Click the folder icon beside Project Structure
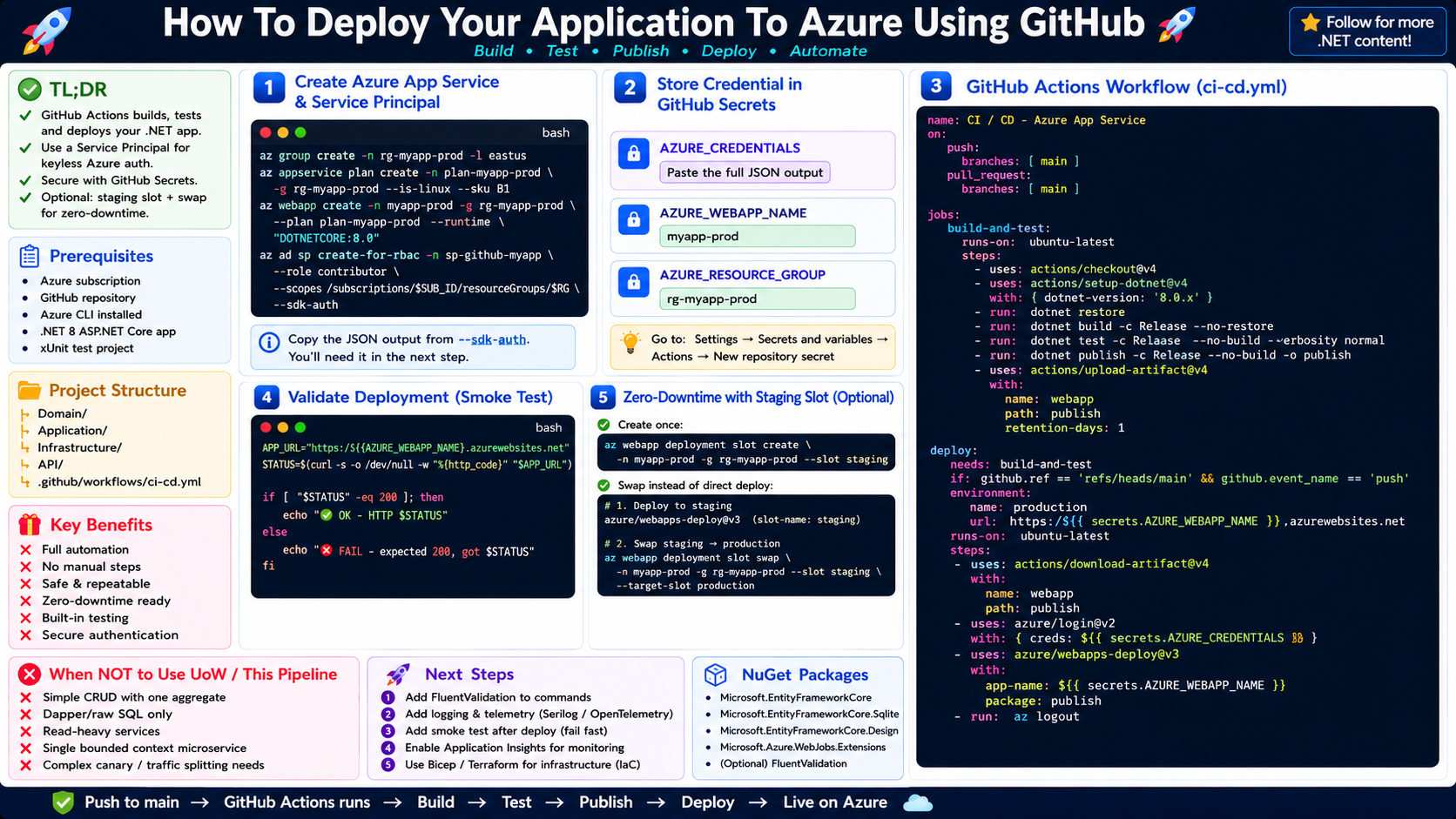This screenshot has width=1456, height=819. [x=30, y=390]
